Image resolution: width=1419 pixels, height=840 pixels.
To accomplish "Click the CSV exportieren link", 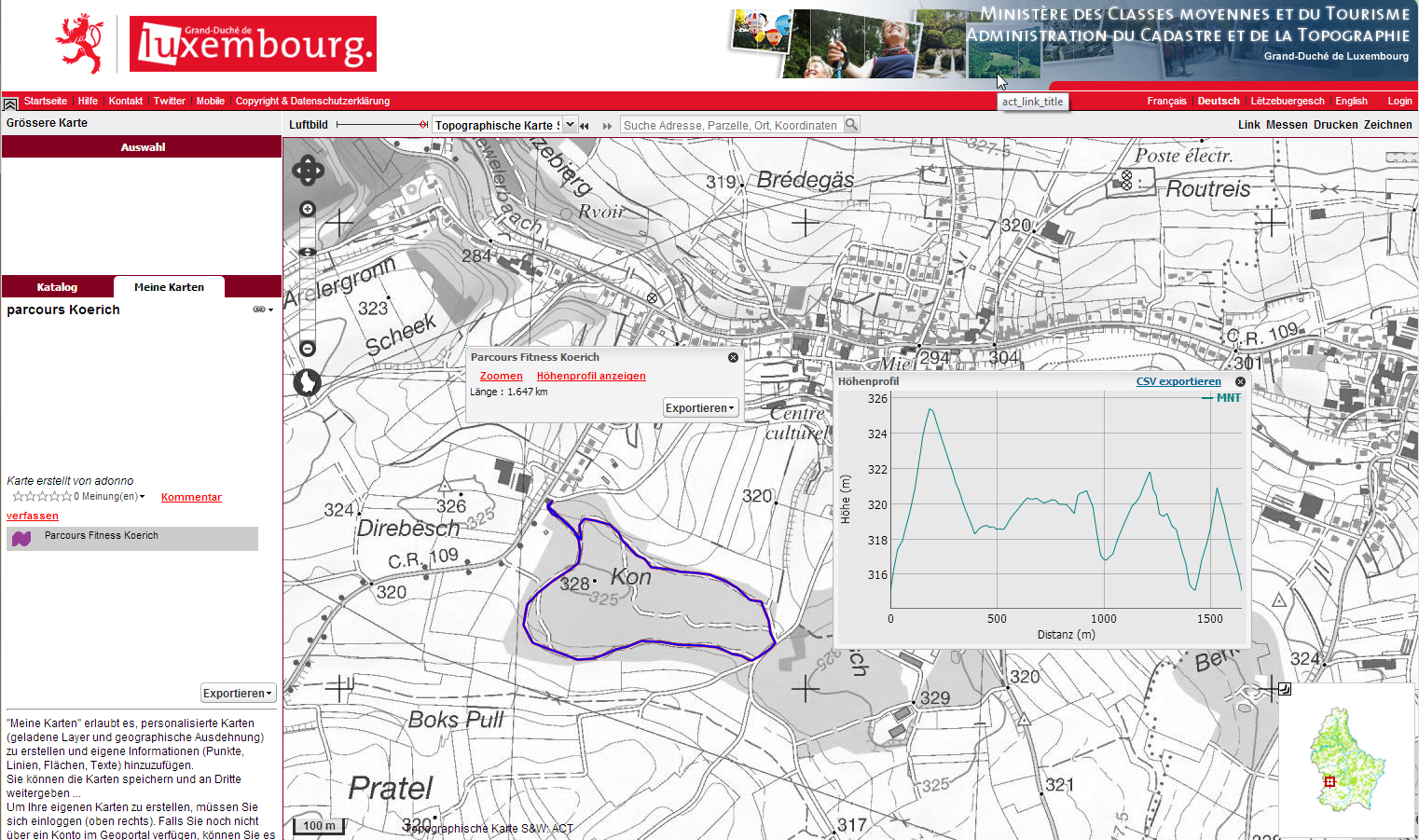I will 1178,381.
